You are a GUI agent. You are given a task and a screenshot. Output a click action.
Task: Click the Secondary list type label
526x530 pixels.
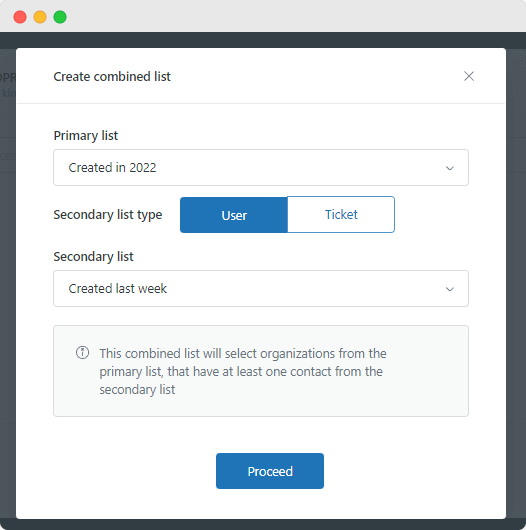(x=108, y=215)
